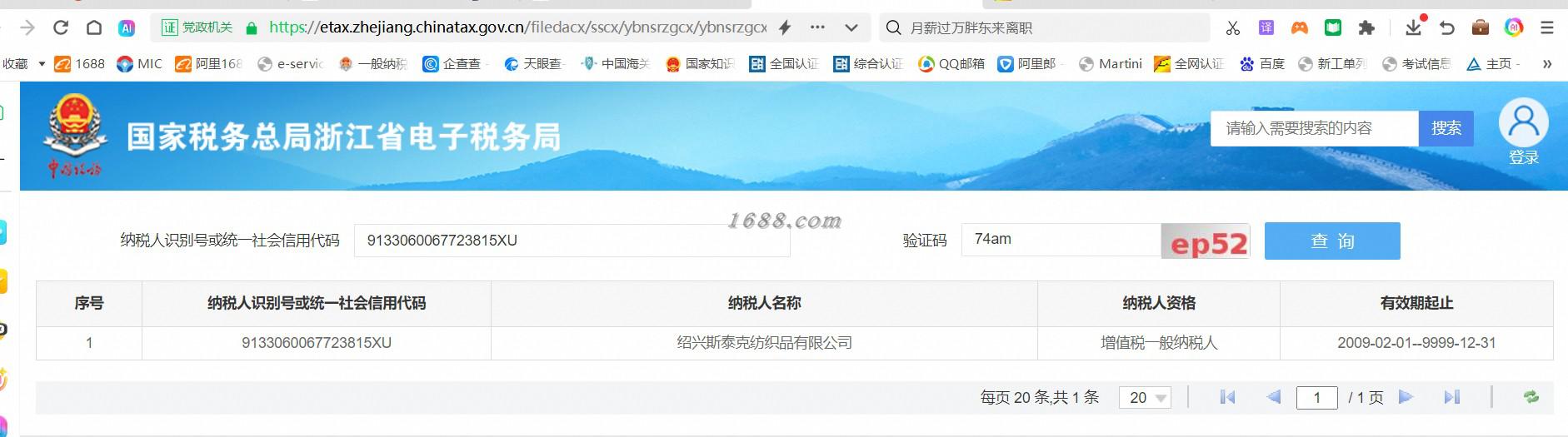The width and height of the screenshot is (1568, 437).
Task: Go to the next results page
Action: click(1406, 397)
